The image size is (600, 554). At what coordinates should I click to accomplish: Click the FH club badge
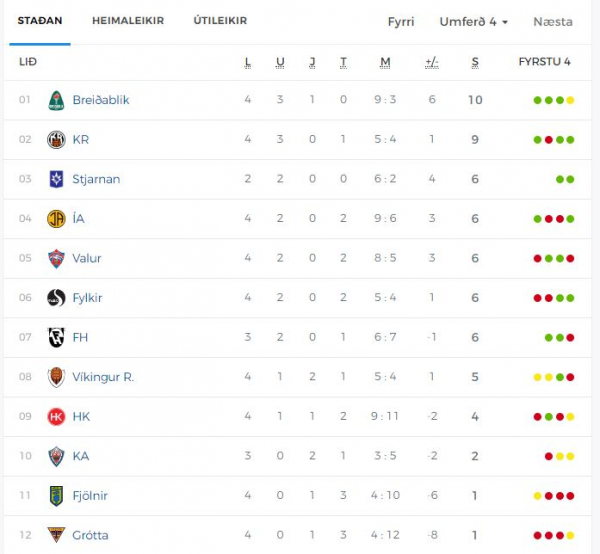pyautogui.click(x=56, y=337)
